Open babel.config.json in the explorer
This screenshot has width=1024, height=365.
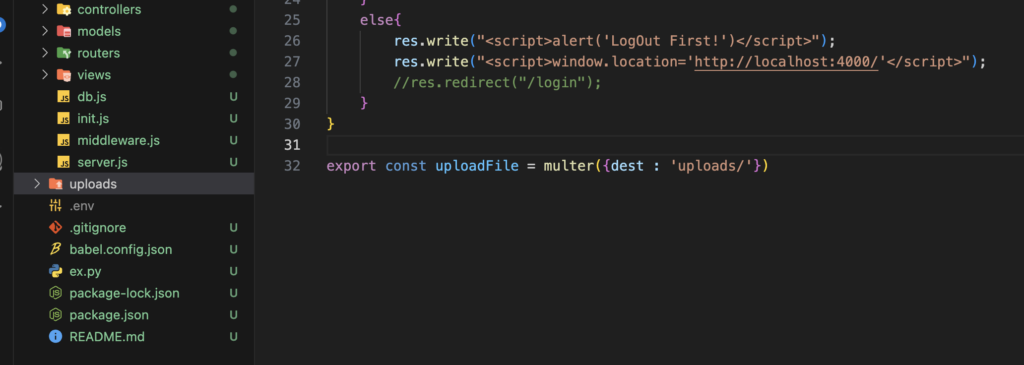coord(121,249)
